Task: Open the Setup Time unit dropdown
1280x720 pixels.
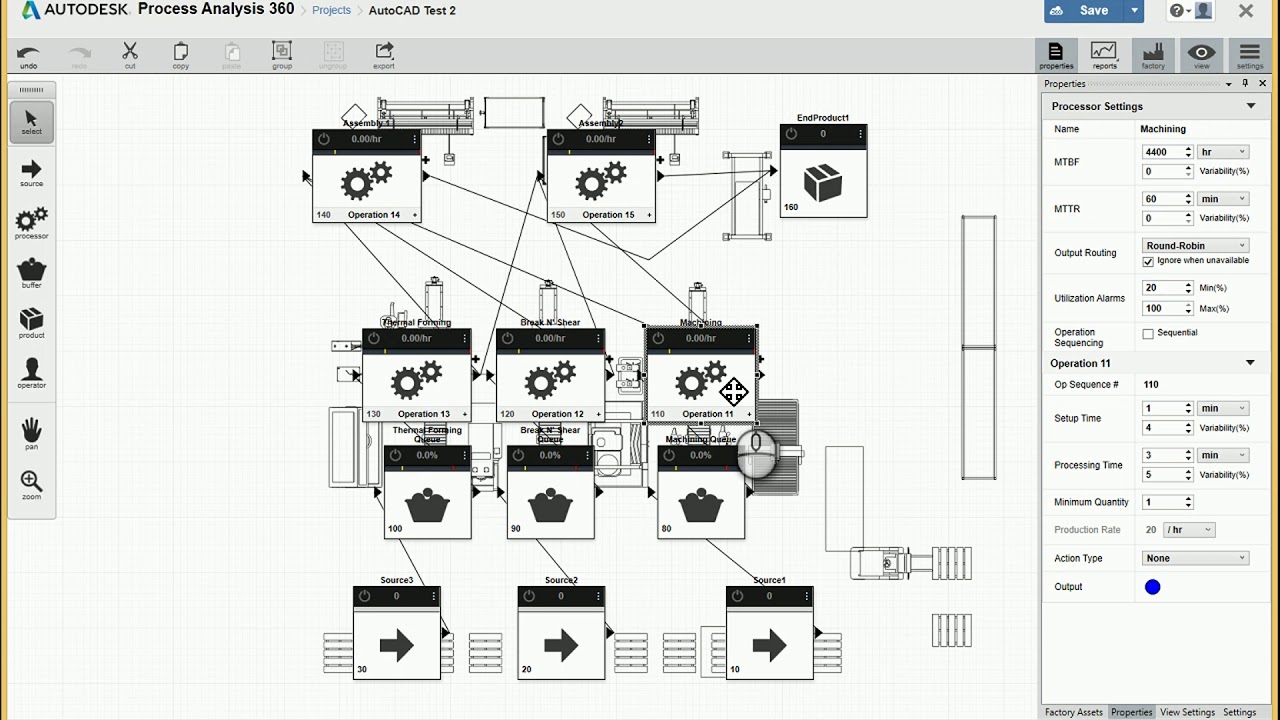Action: pyautogui.click(x=1223, y=408)
